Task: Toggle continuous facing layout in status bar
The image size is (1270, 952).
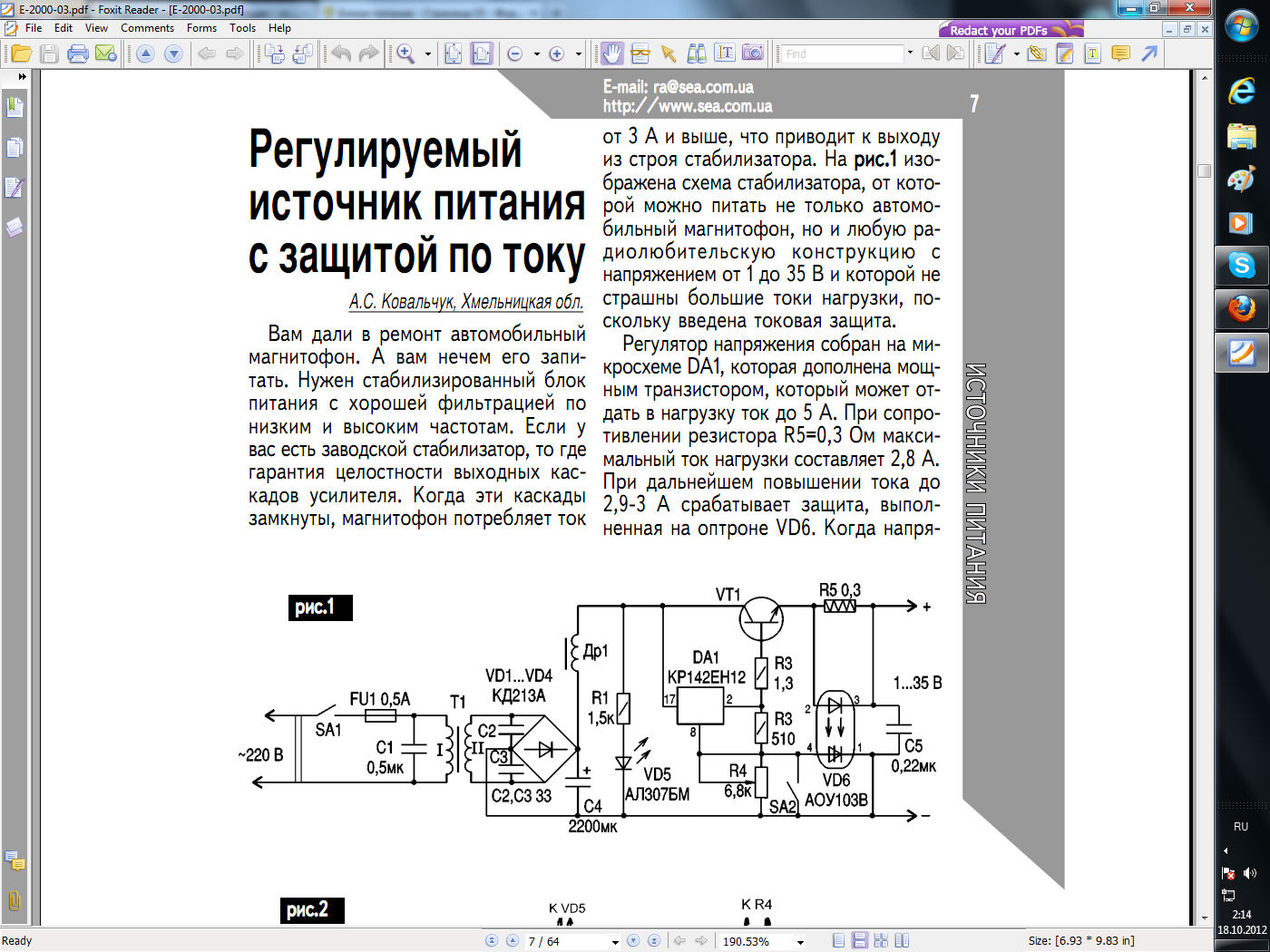Action: coord(881,941)
